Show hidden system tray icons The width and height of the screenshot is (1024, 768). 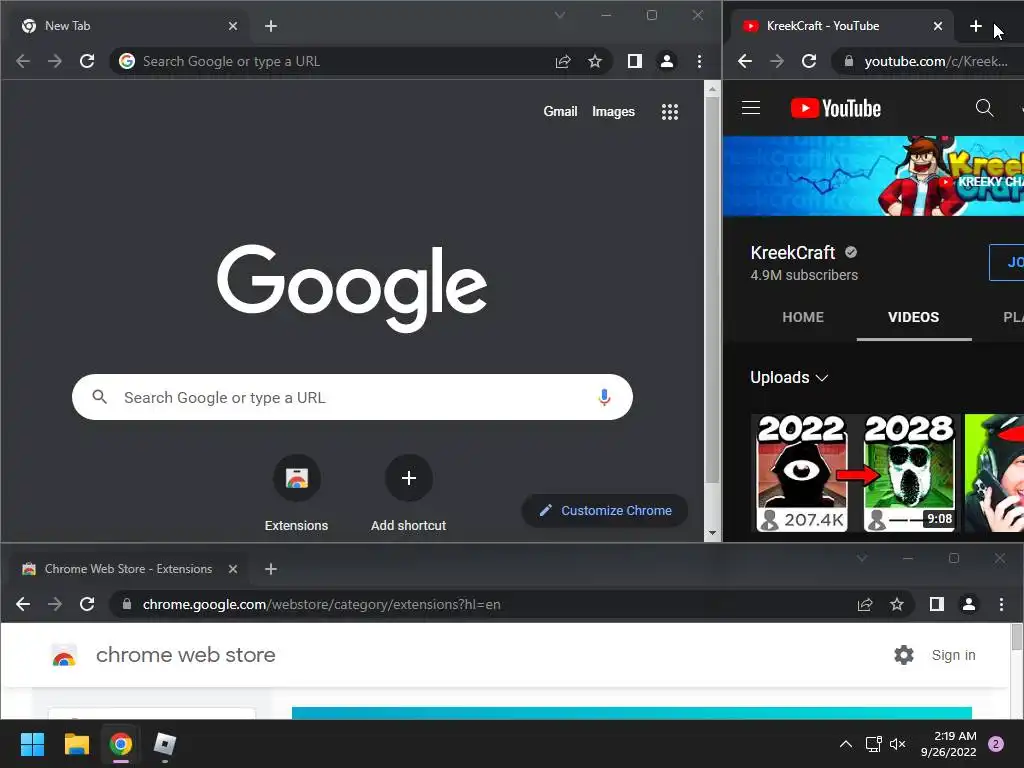coord(845,744)
